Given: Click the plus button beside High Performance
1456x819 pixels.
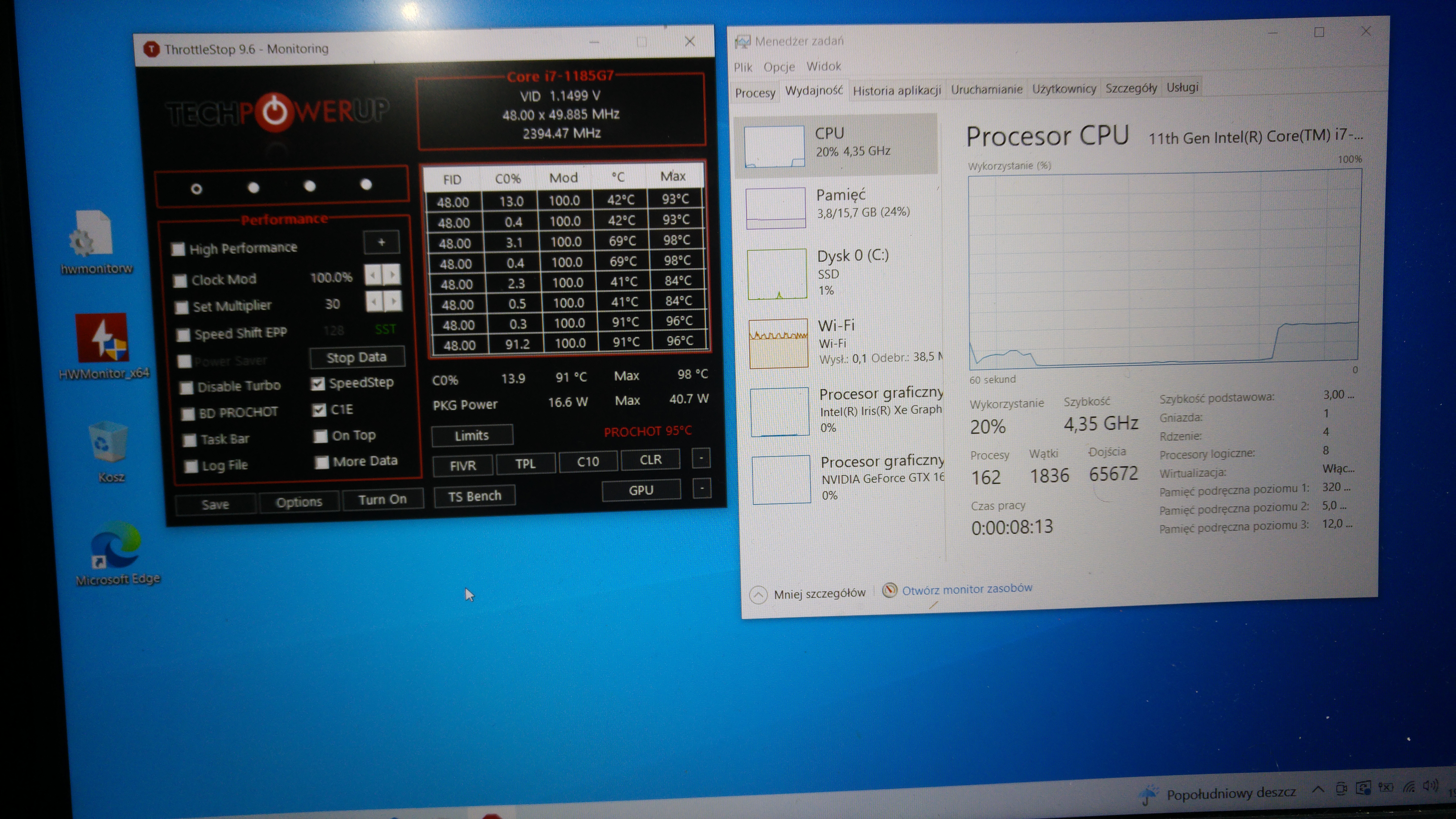Looking at the screenshot, I should 382,243.
